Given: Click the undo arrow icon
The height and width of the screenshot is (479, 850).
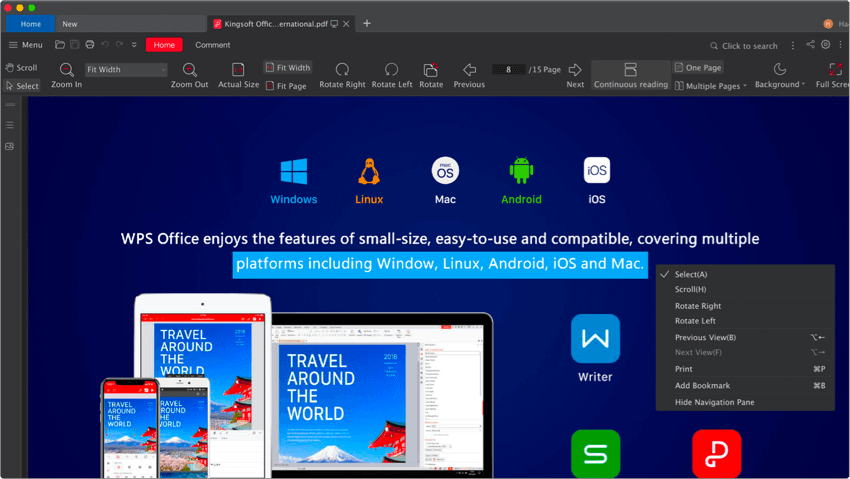Looking at the screenshot, I should pos(105,45).
